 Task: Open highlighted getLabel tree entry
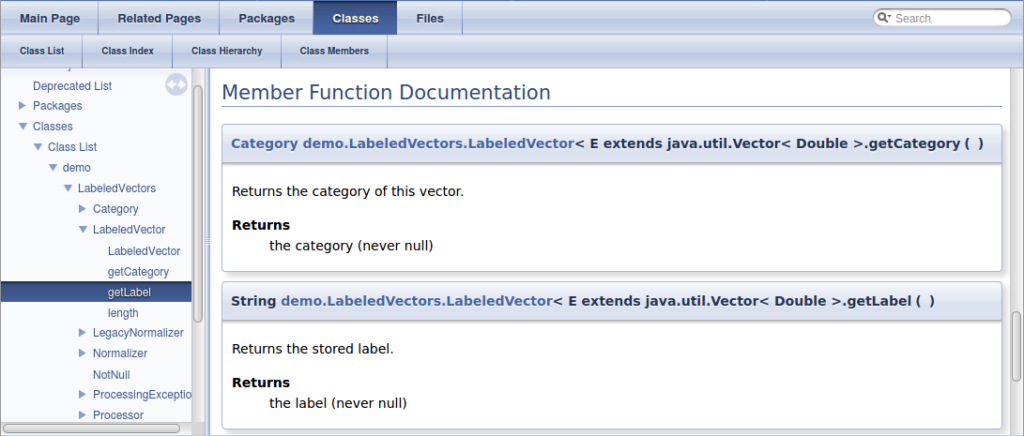[129, 292]
